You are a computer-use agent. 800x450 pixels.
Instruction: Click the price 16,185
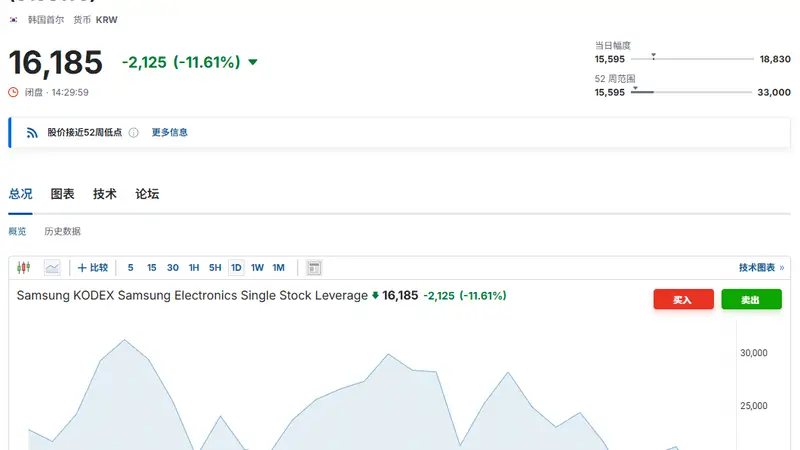coord(56,63)
